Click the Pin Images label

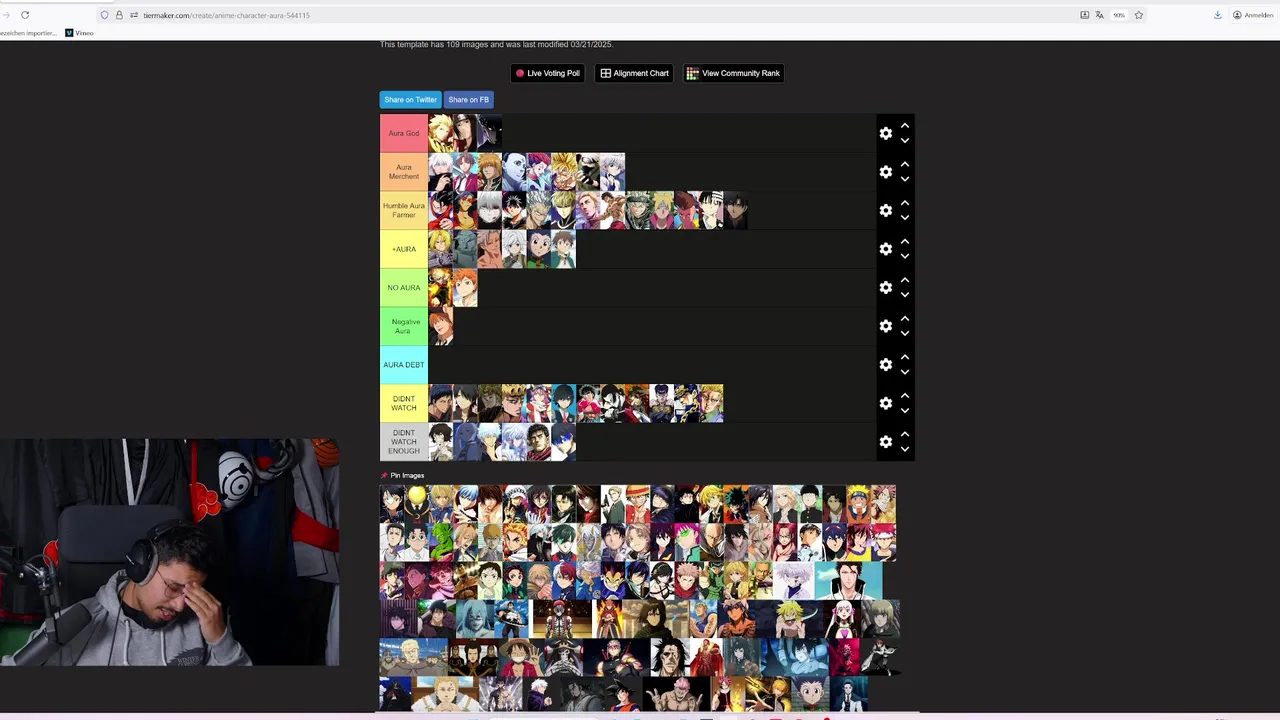[x=407, y=476]
